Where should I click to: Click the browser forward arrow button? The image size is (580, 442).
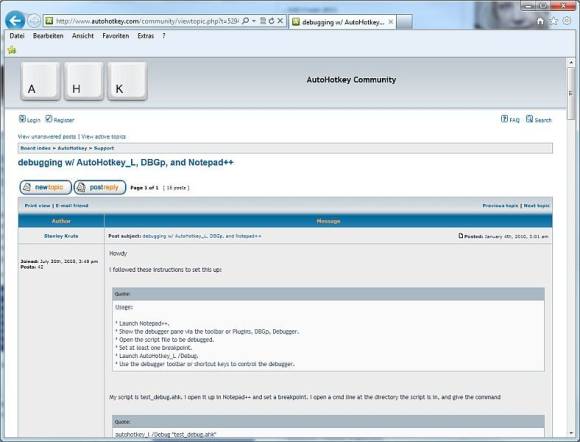(34, 21)
